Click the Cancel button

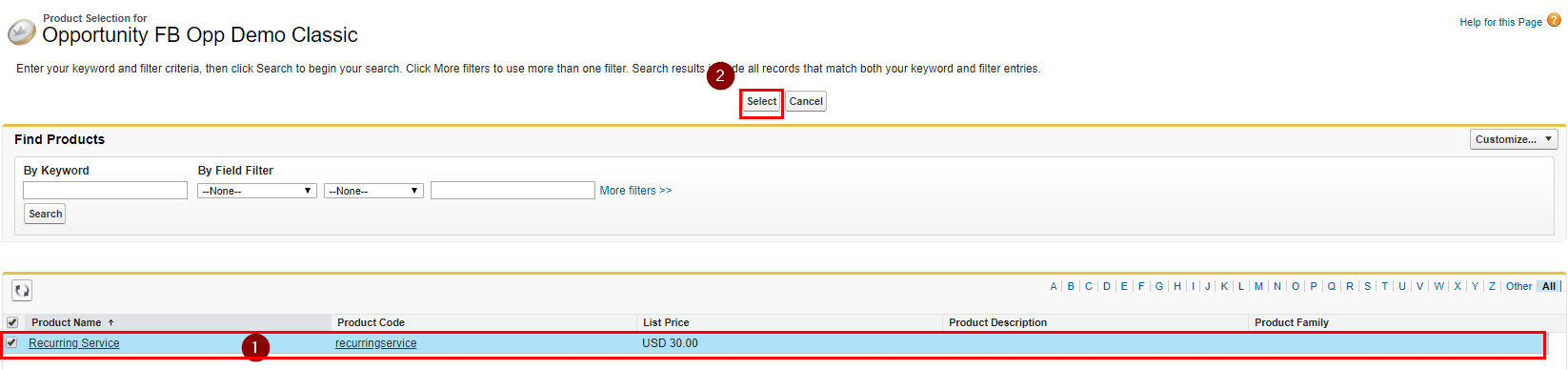pyautogui.click(x=806, y=101)
